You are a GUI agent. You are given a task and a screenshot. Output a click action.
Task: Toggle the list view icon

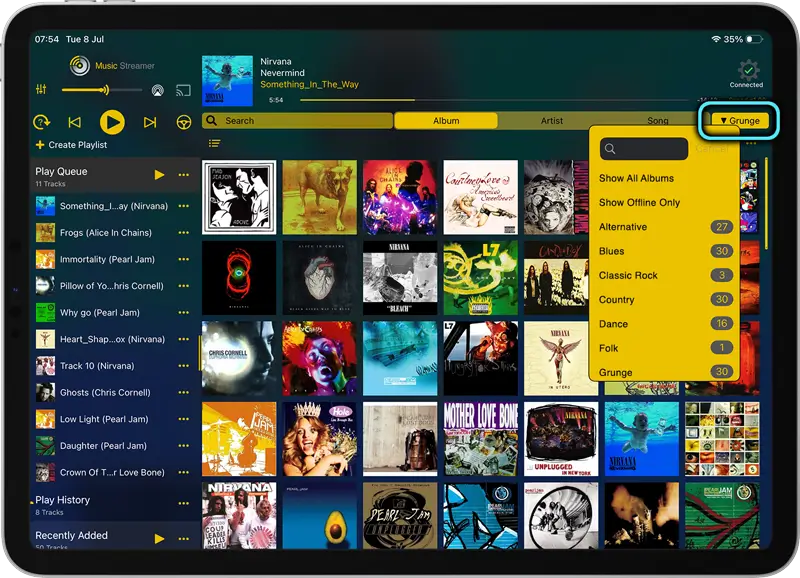pos(214,143)
